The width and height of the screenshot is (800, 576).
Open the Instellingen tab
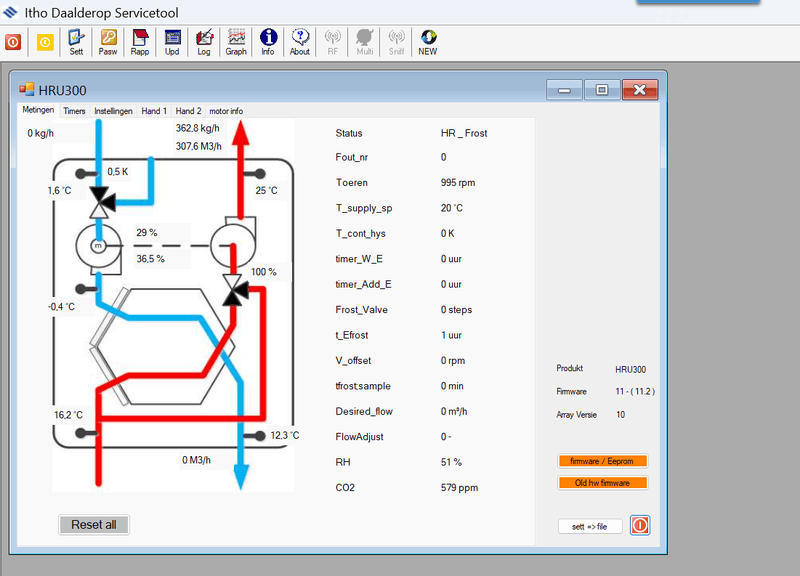pyautogui.click(x=113, y=111)
